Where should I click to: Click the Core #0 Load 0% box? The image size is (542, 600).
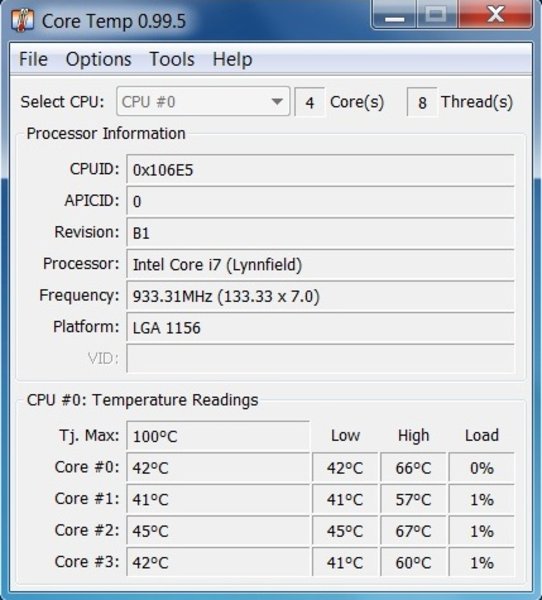(x=482, y=468)
